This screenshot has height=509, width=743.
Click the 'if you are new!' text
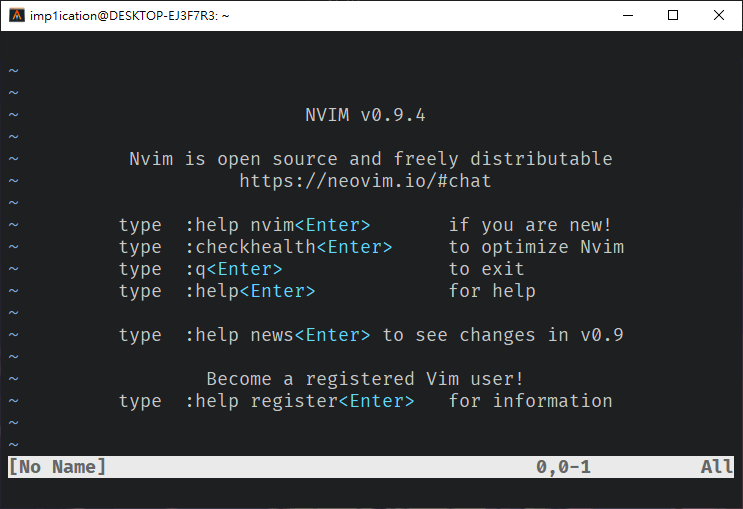point(530,225)
